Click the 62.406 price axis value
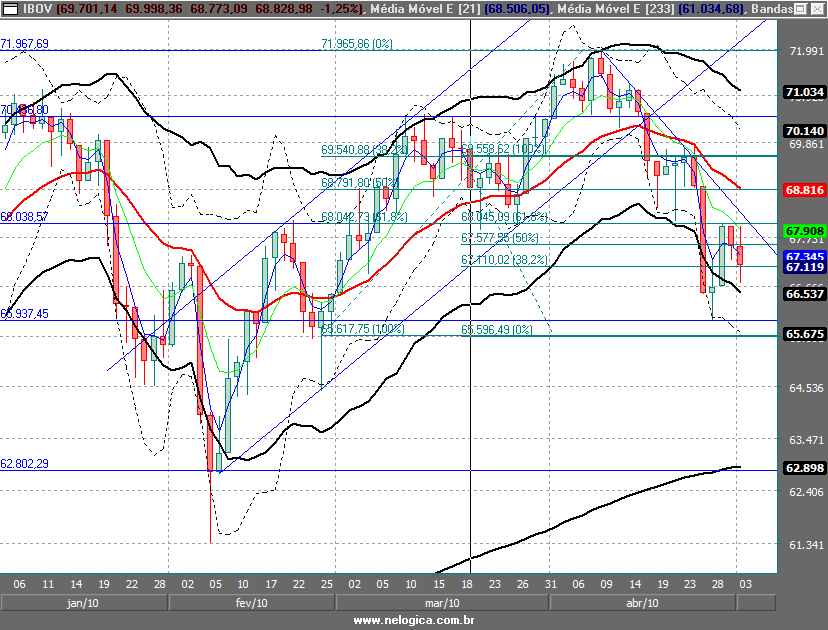Image resolution: width=828 pixels, height=630 pixels. [x=806, y=492]
